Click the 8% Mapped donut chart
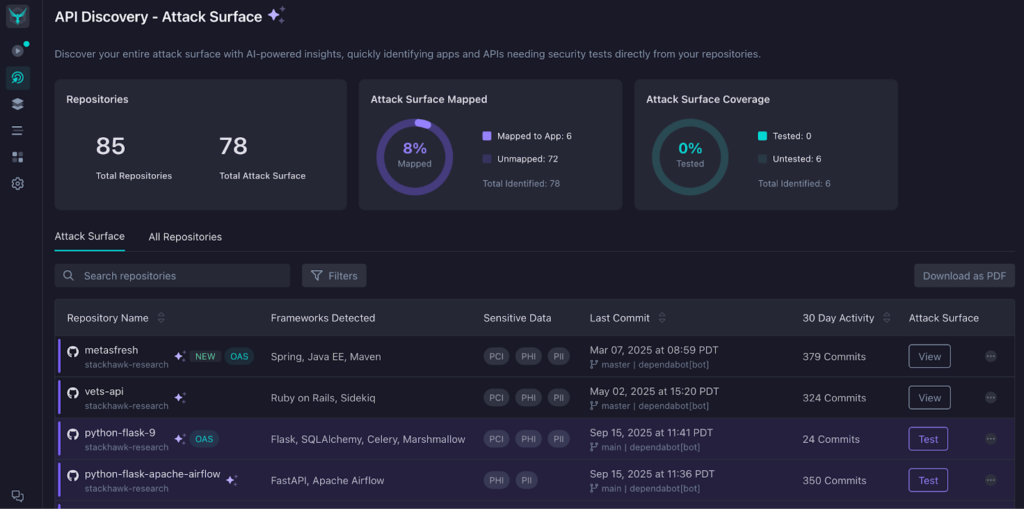The height and width of the screenshot is (509, 1024). [x=414, y=157]
